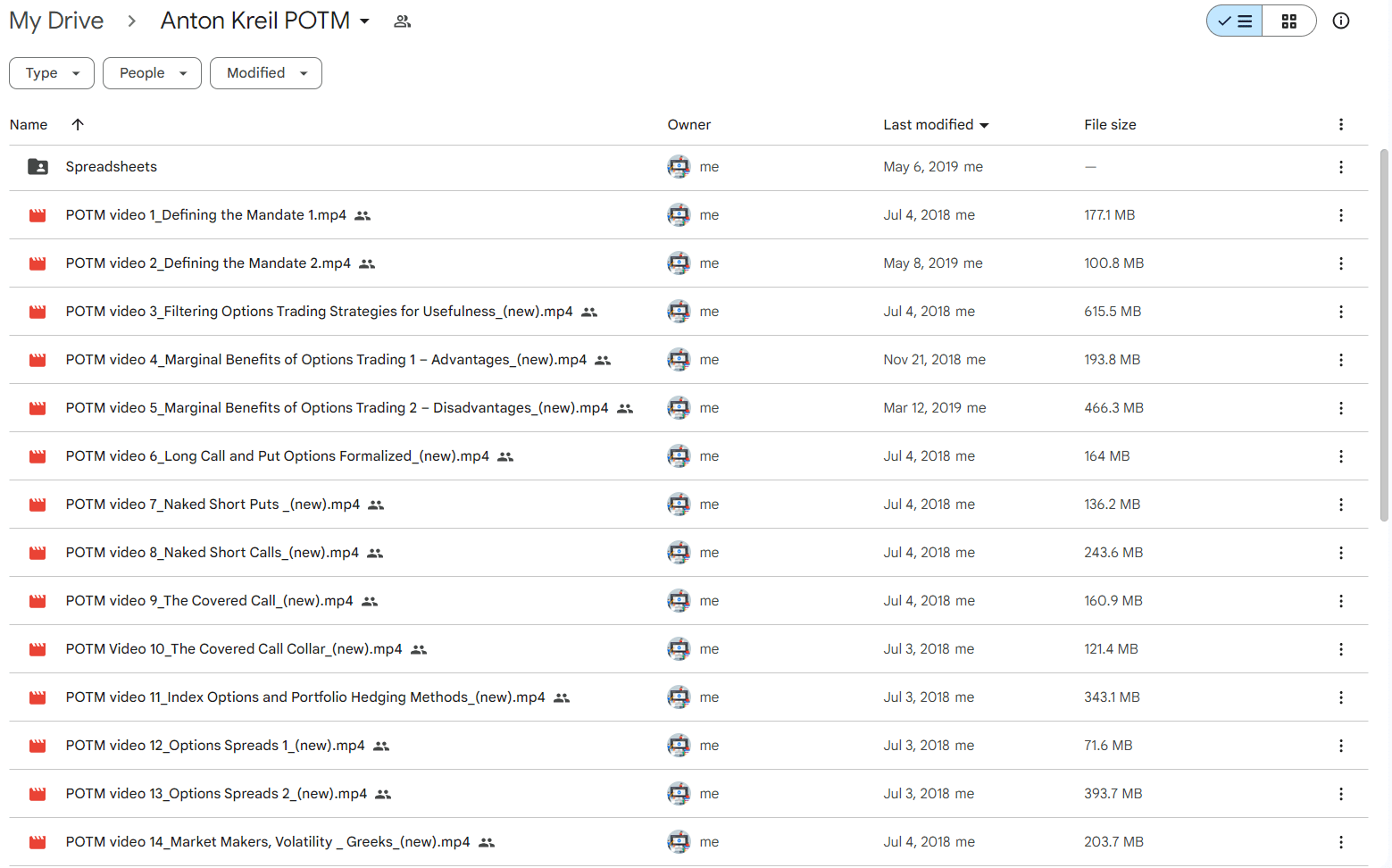Reverse sort direction using the Name arrow

tap(78, 125)
